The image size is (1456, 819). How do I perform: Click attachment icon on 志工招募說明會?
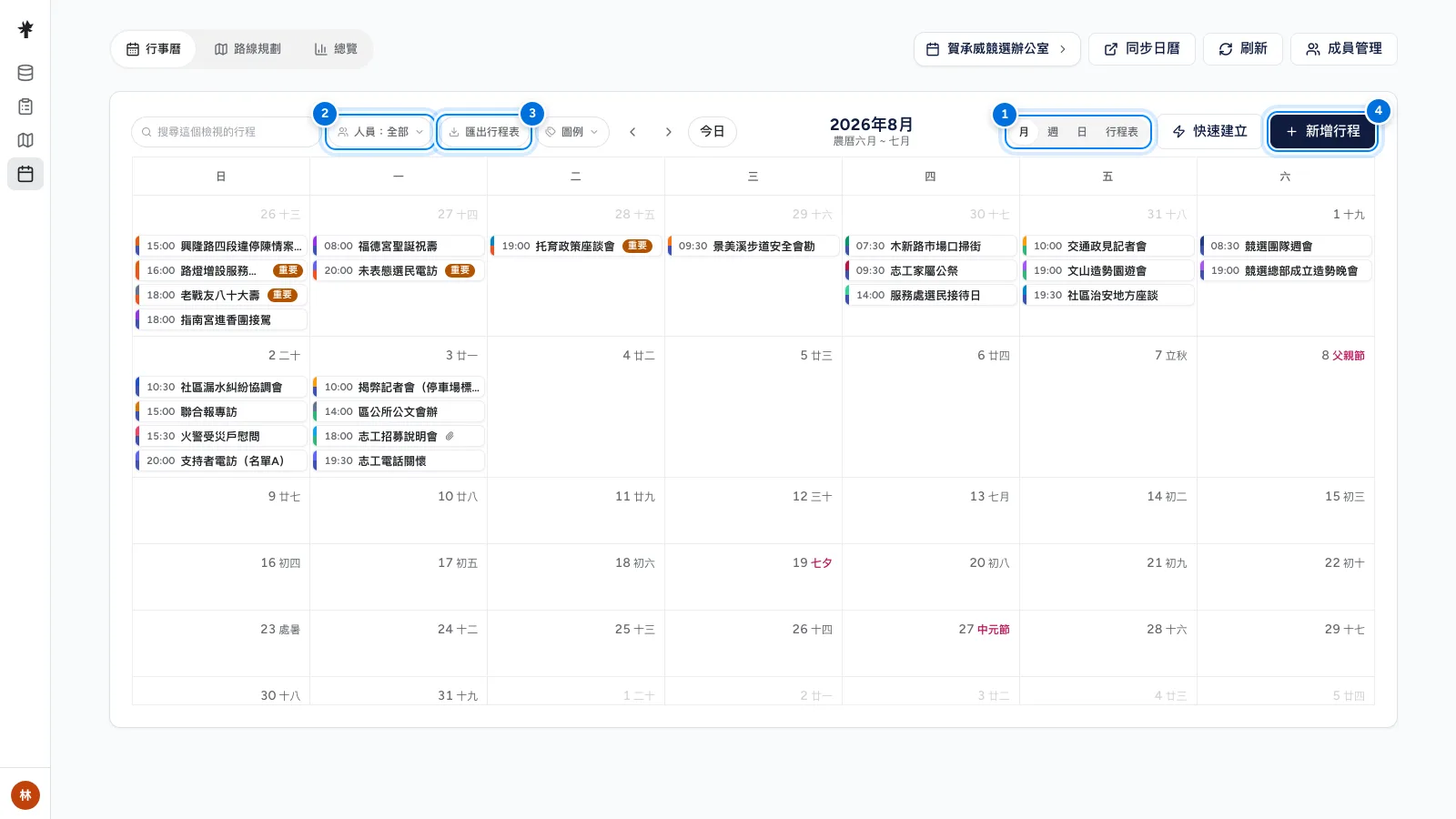pyautogui.click(x=450, y=436)
